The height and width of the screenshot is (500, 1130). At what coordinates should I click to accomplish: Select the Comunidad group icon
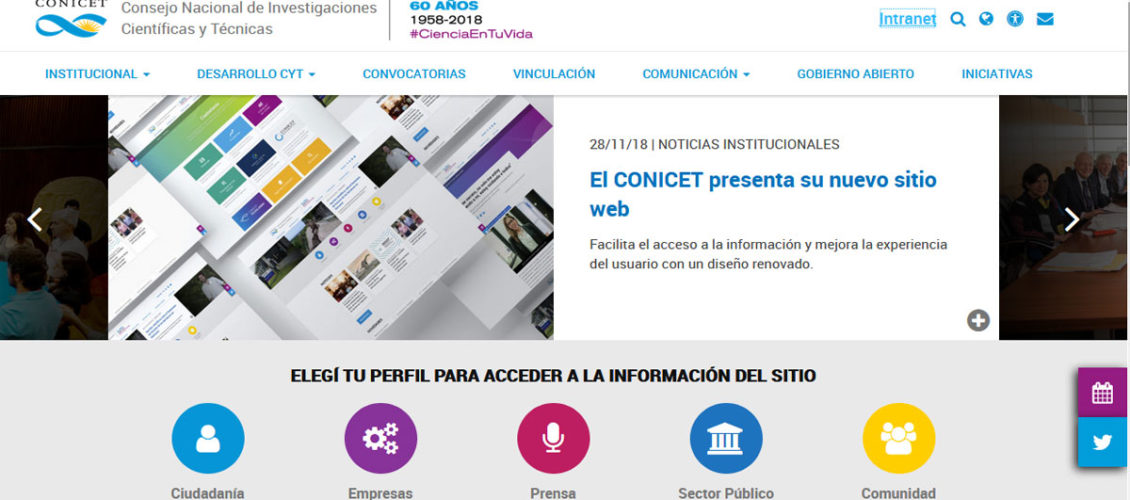[x=899, y=438]
